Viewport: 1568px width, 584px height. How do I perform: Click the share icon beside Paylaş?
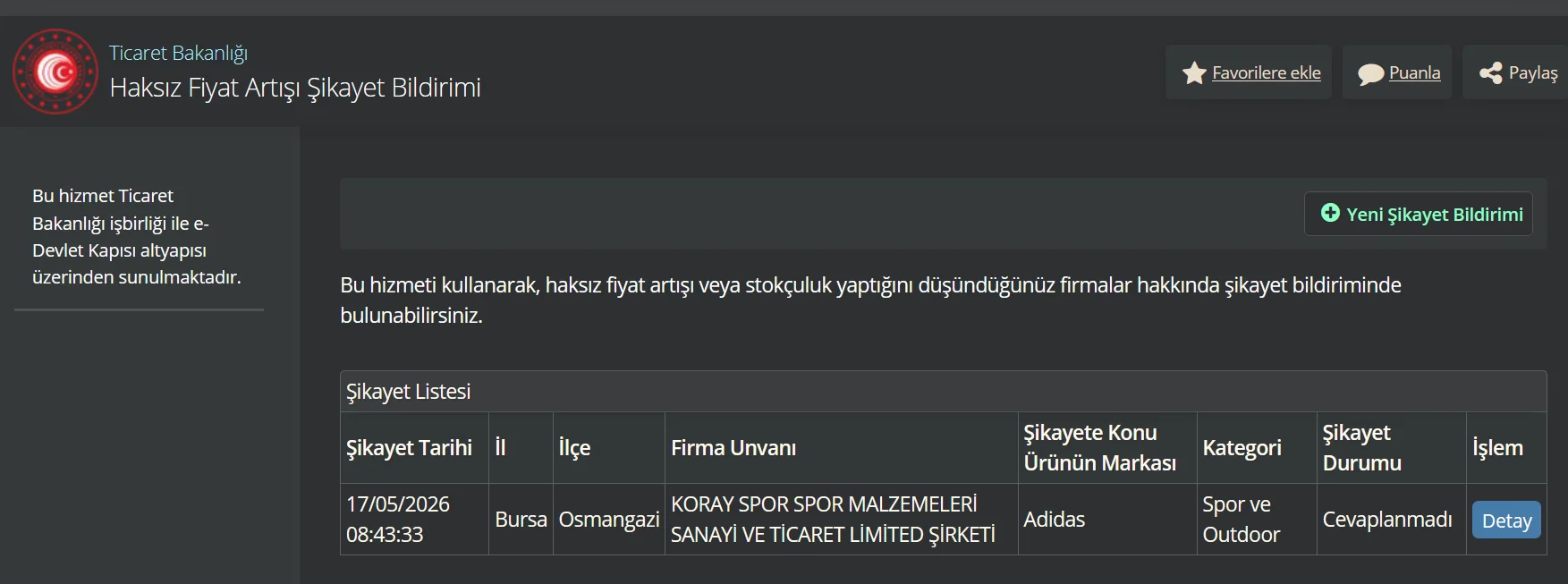click(x=1491, y=73)
